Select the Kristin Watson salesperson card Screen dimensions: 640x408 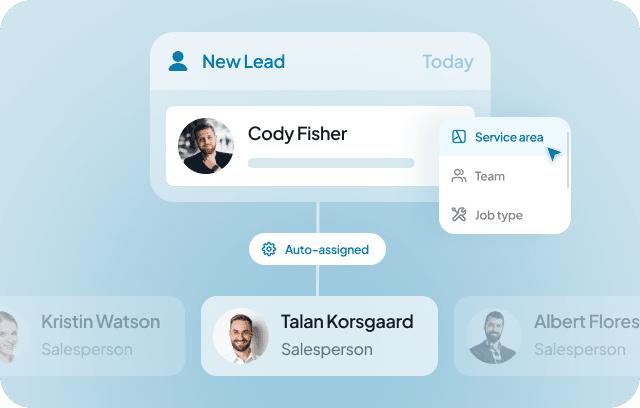click(x=92, y=336)
